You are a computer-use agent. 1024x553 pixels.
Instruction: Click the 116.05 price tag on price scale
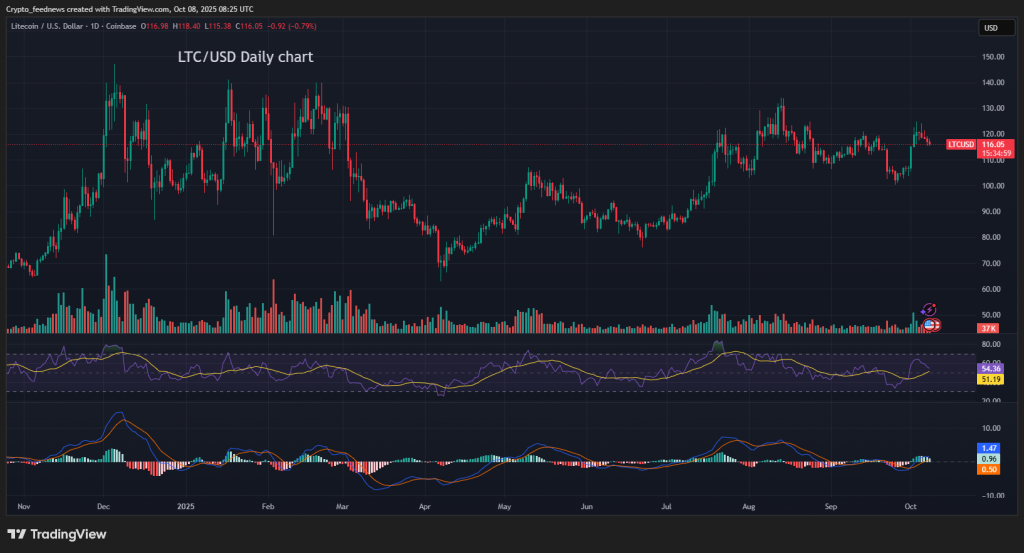click(x=994, y=145)
